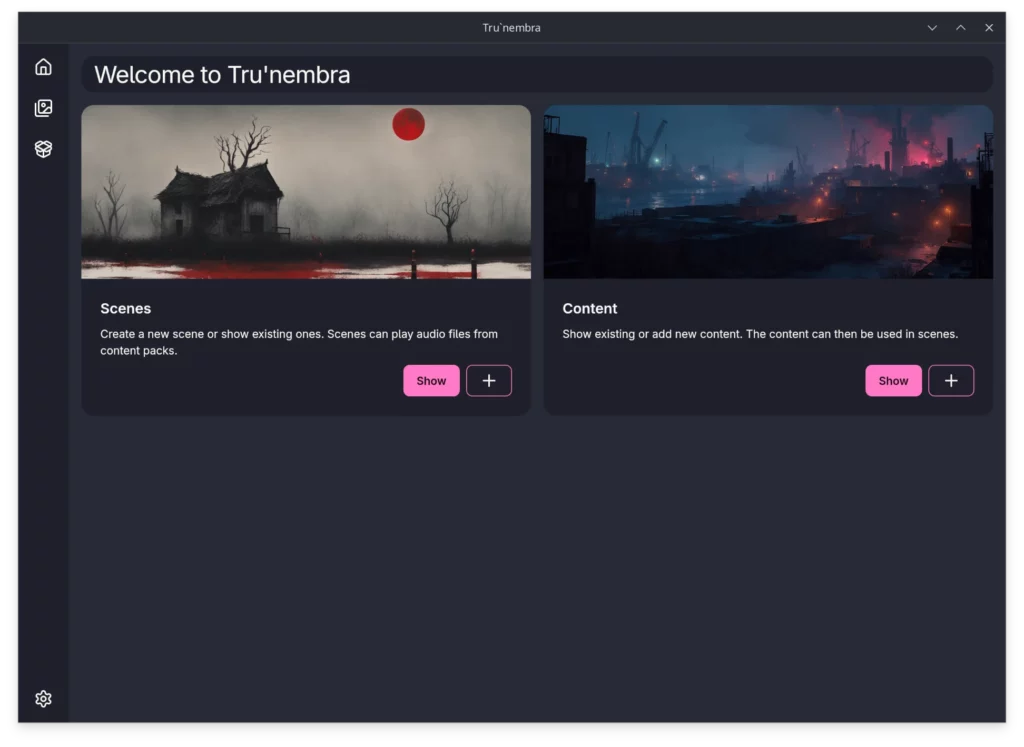Screen dimensions: 1024x747
Task: Add a new scene with plus button
Action: (x=488, y=381)
